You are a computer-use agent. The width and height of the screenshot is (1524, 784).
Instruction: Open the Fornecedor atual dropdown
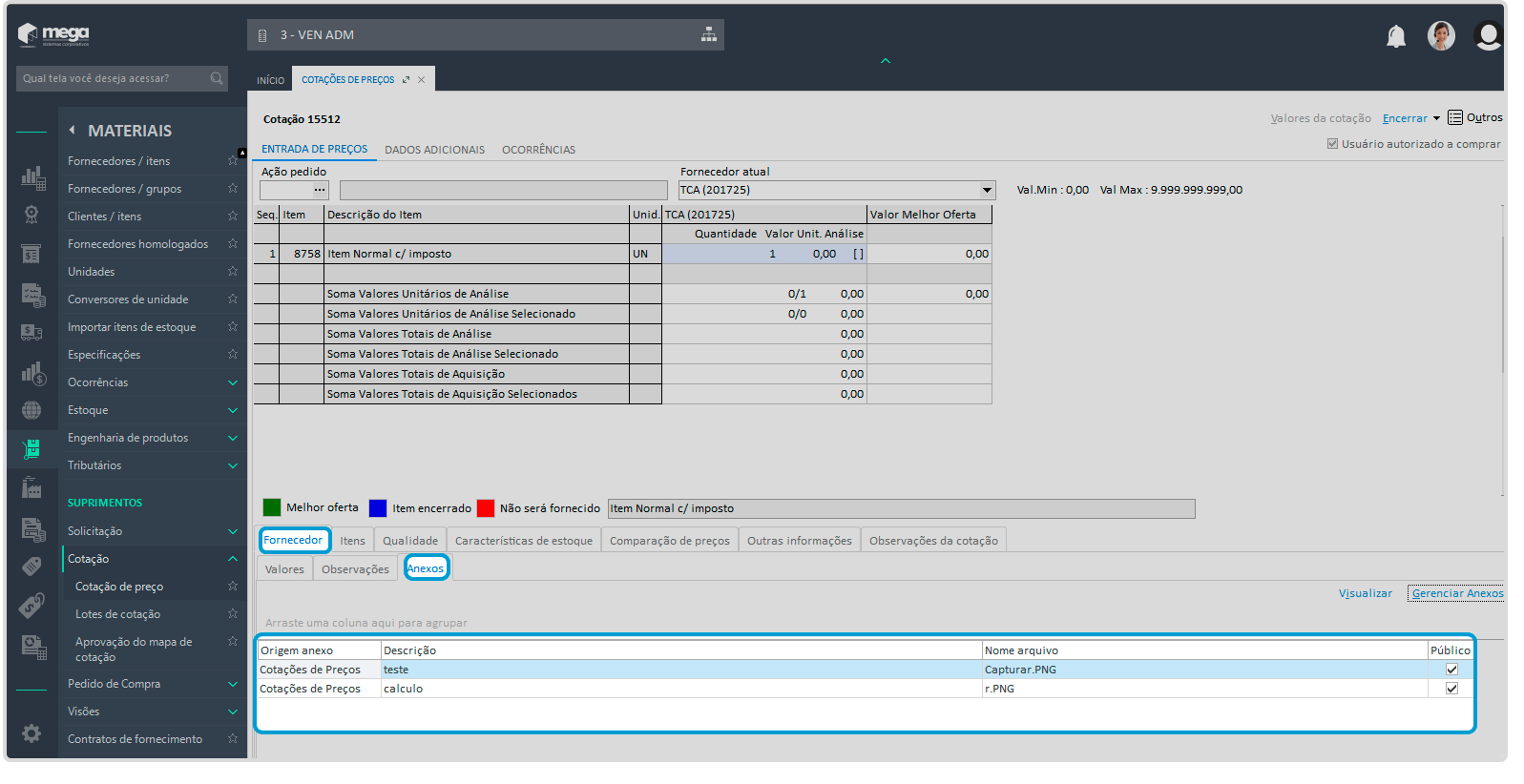(x=987, y=190)
